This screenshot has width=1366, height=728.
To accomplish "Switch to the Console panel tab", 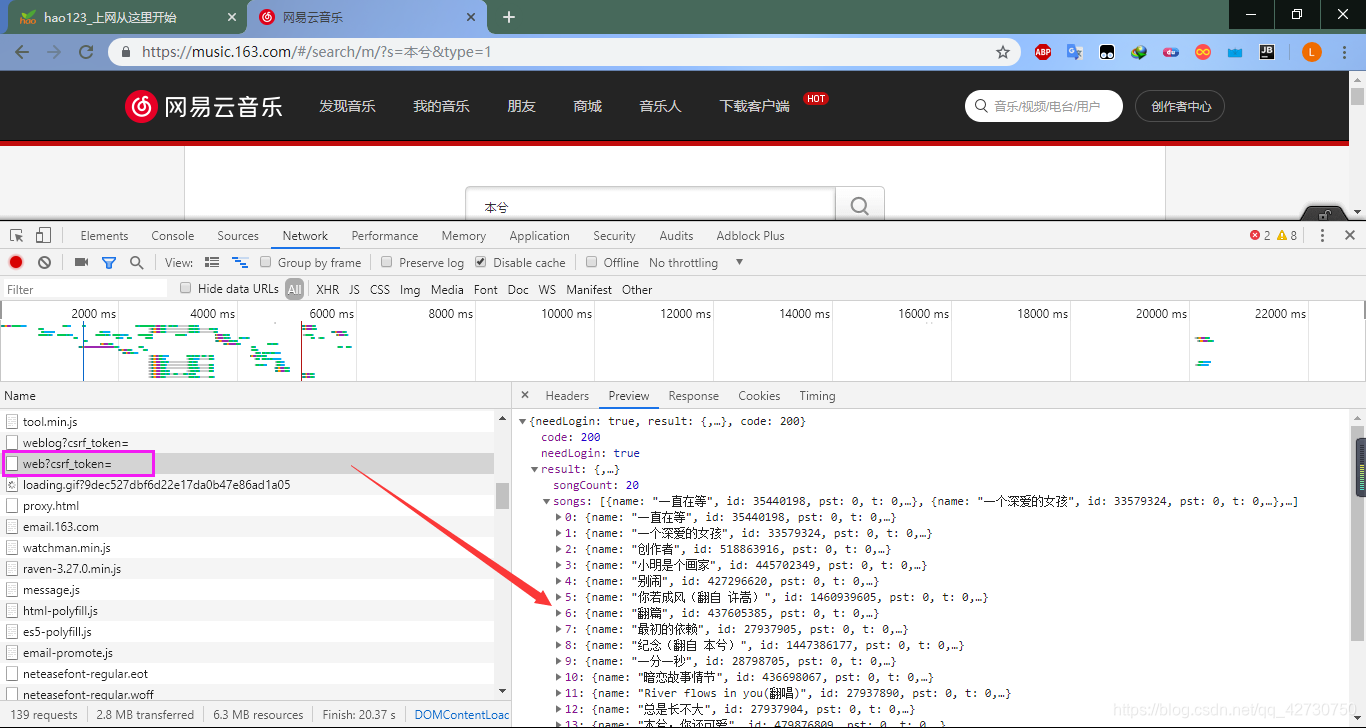I will (173, 236).
